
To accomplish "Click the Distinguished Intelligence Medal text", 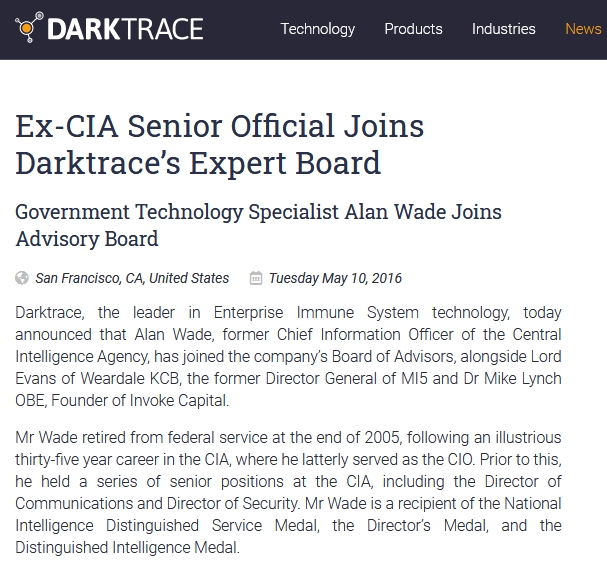I will coord(127,548).
